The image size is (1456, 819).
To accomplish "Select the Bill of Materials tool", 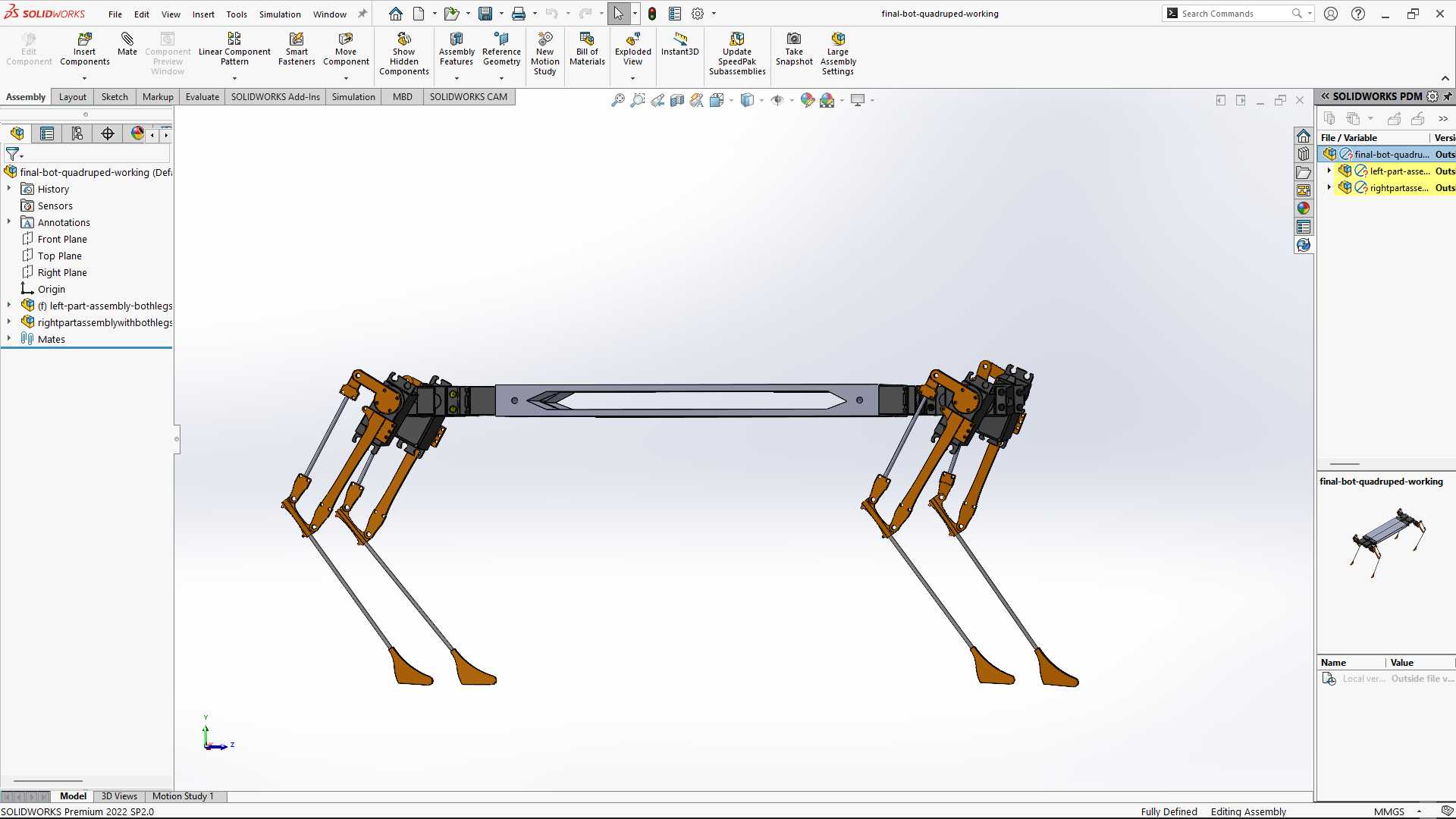I will (x=587, y=50).
